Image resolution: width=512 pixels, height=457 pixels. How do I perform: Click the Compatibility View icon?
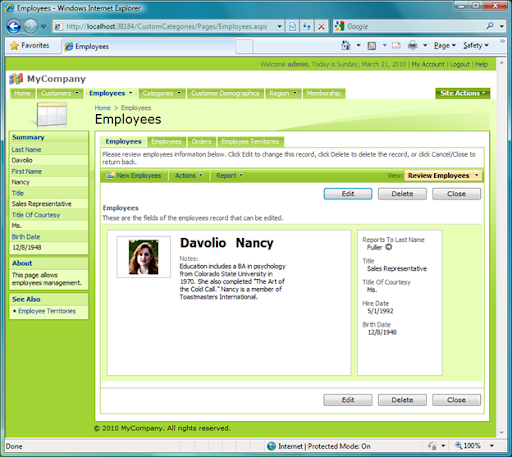(x=292, y=26)
